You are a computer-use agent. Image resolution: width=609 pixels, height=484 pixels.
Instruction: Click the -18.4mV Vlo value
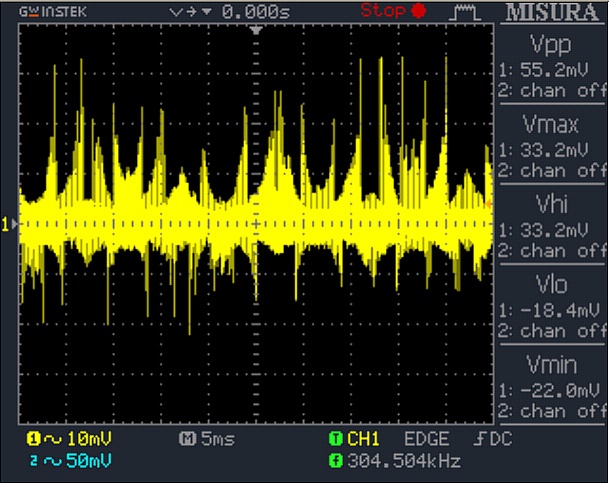click(560, 310)
